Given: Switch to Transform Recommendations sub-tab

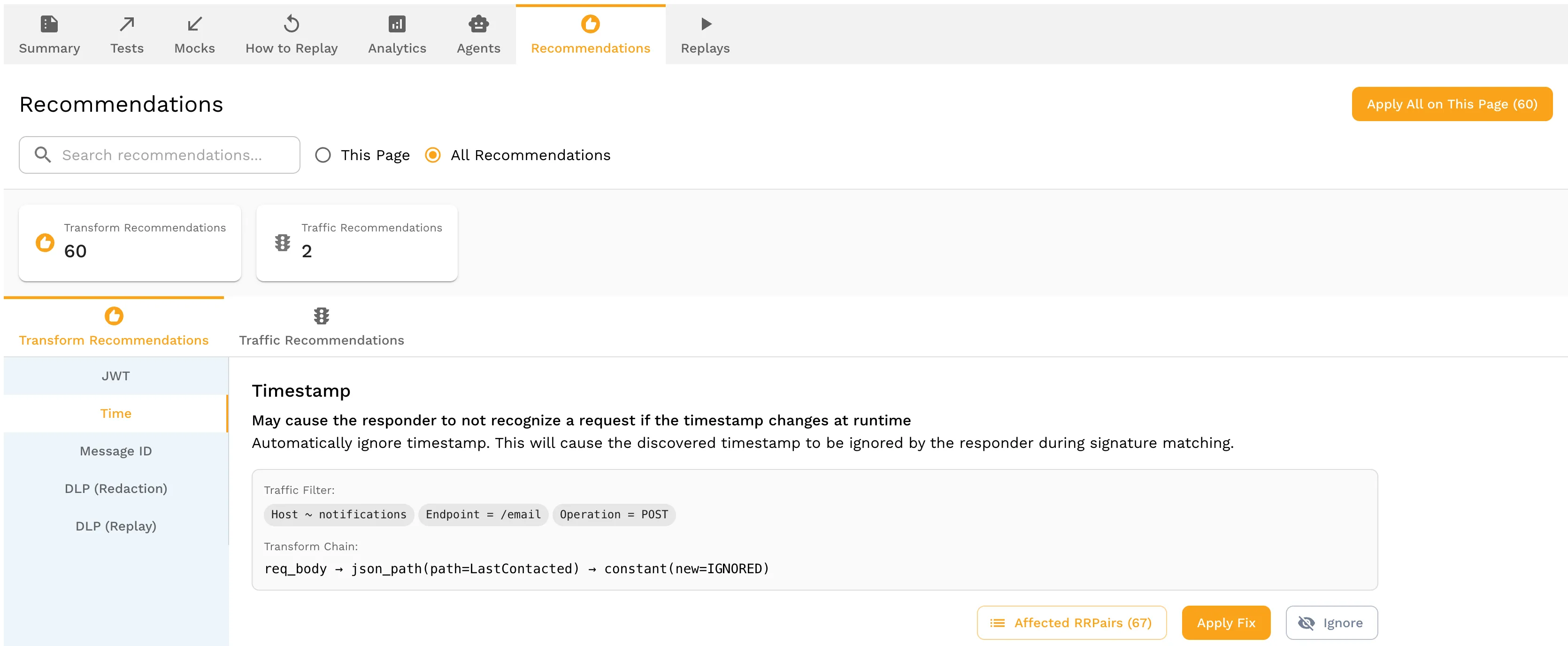Looking at the screenshot, I should tap(114, 327).
